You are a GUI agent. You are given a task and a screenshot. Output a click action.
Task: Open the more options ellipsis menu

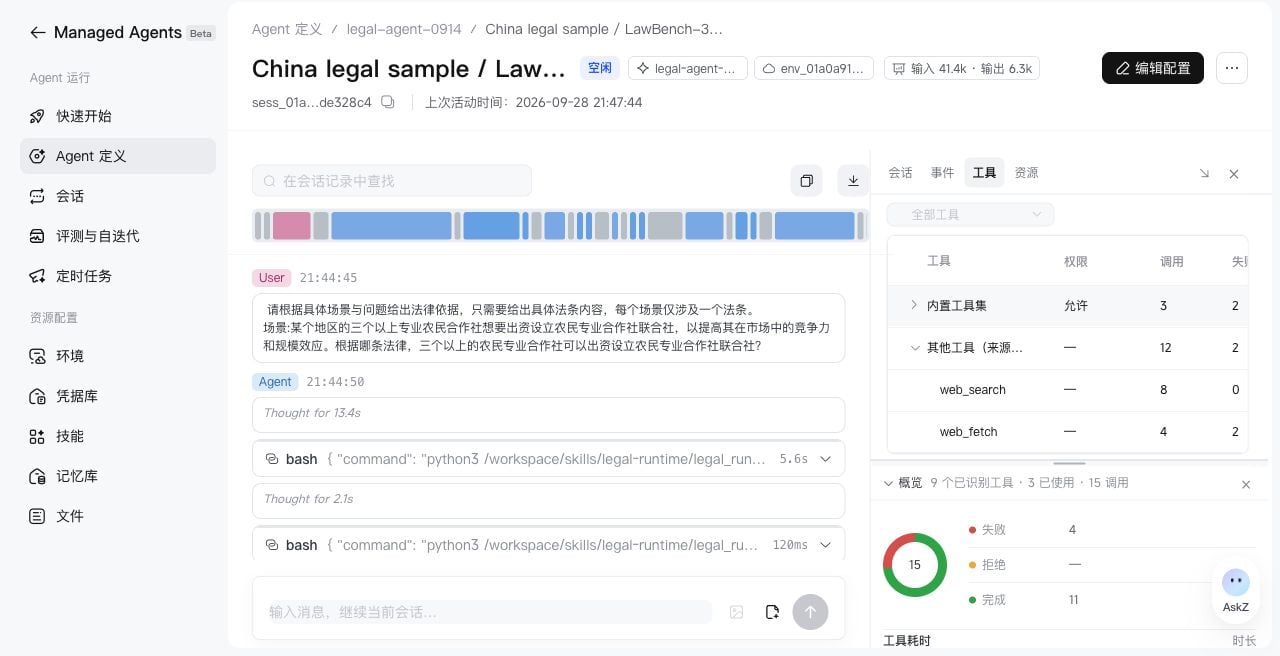tap(1232, 68)
